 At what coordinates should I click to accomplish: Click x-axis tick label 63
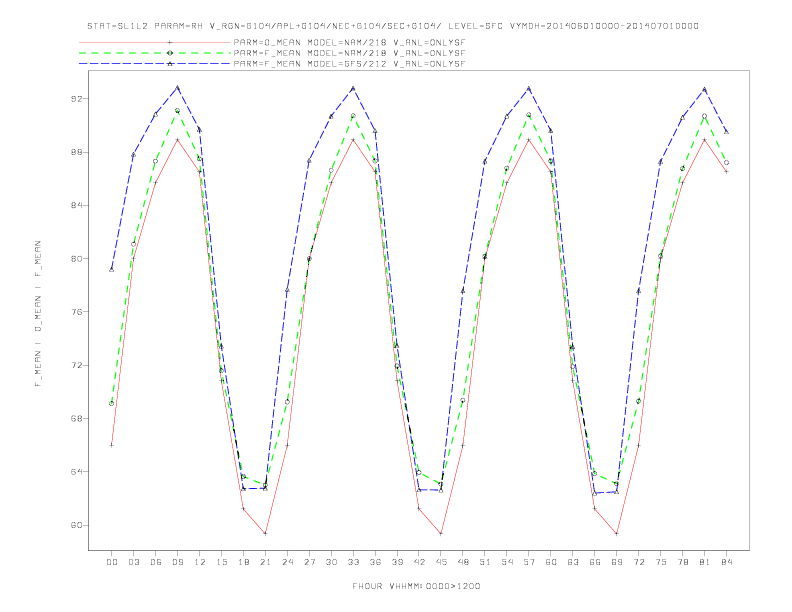(573, 562)
